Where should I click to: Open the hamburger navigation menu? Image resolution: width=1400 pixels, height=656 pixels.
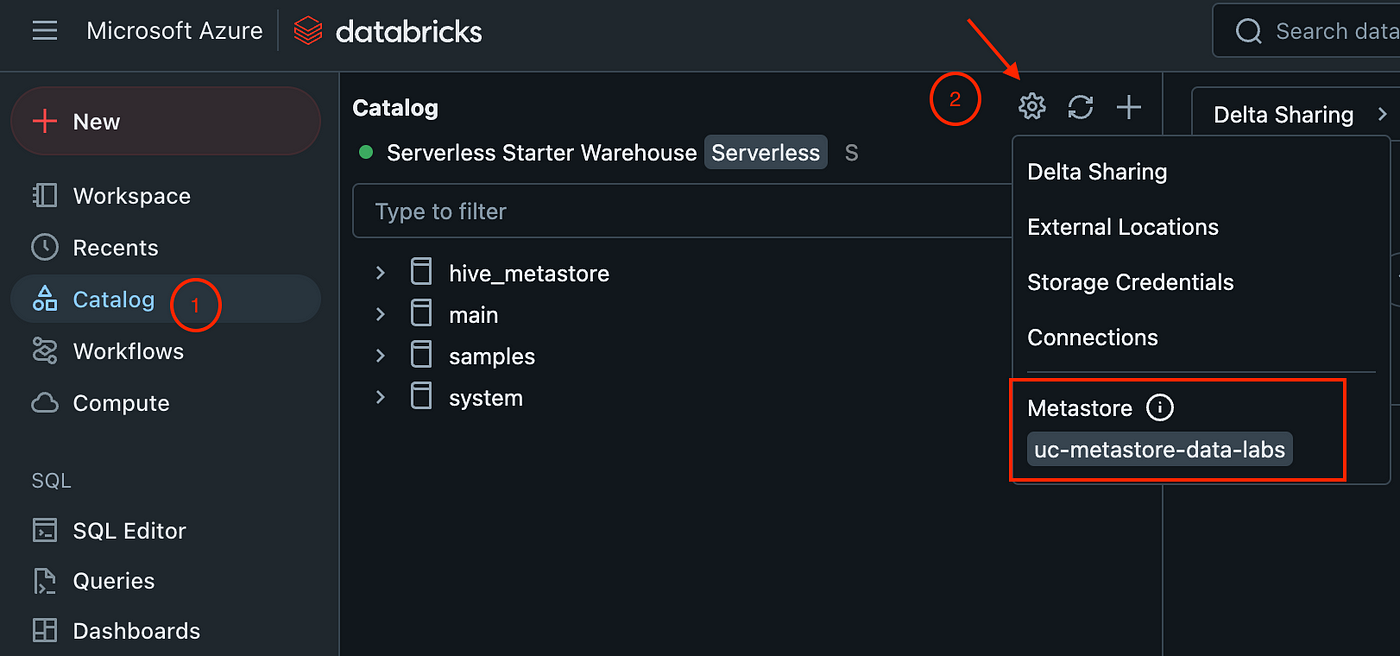tap(45, 31)
